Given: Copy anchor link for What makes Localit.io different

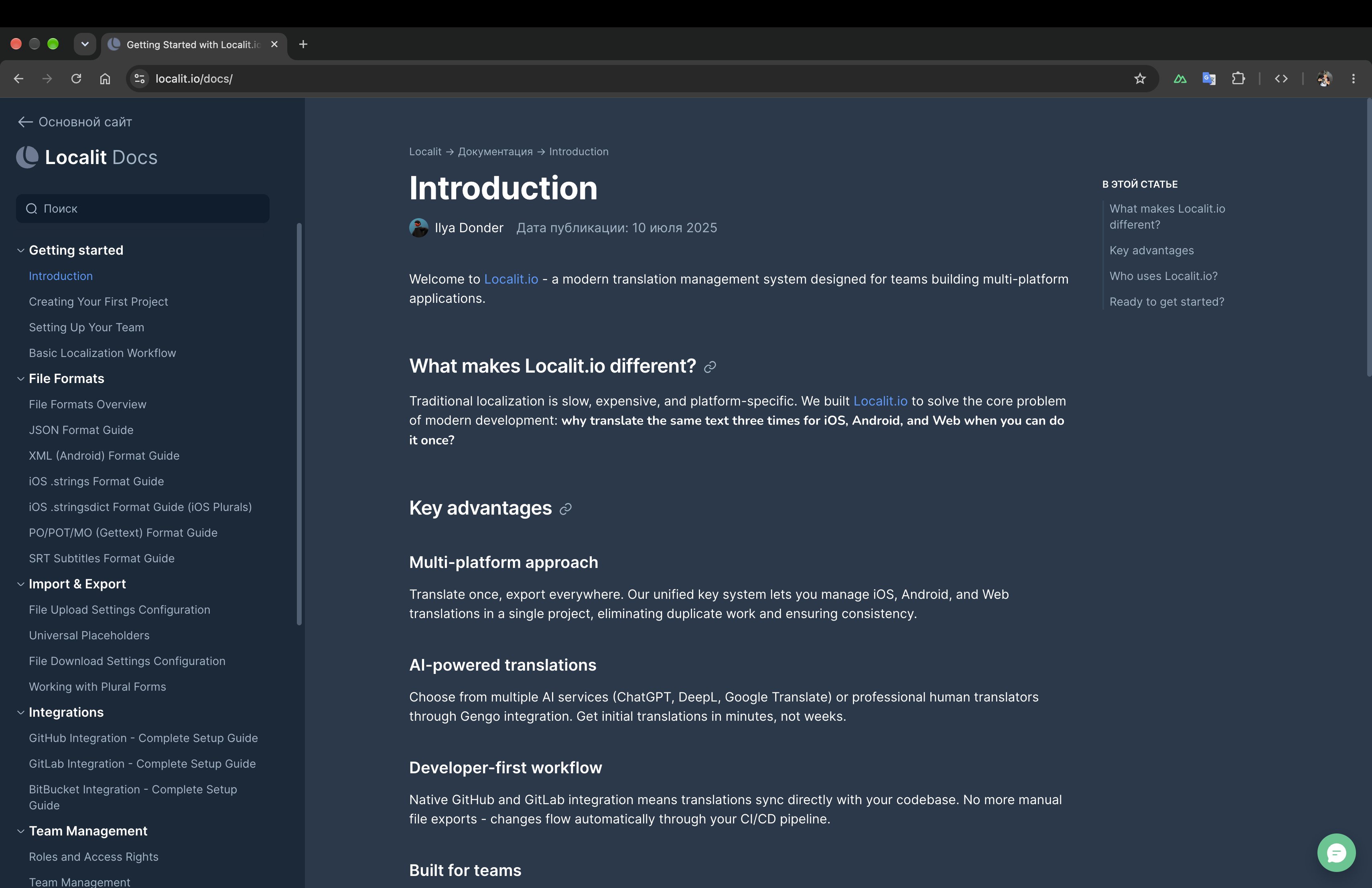Looking at the screenshot, I should (710, 367).
